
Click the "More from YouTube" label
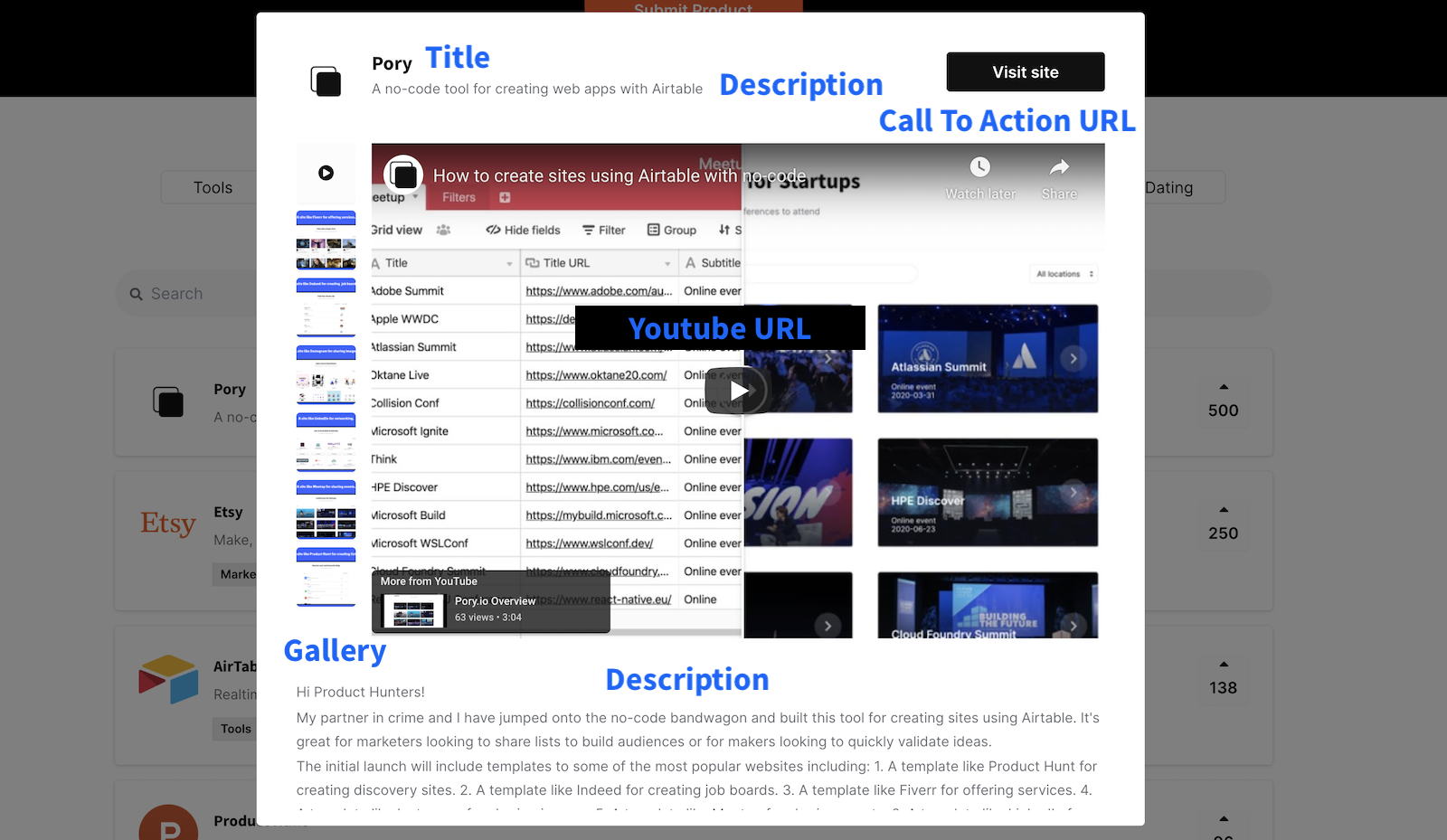point(429,581)
